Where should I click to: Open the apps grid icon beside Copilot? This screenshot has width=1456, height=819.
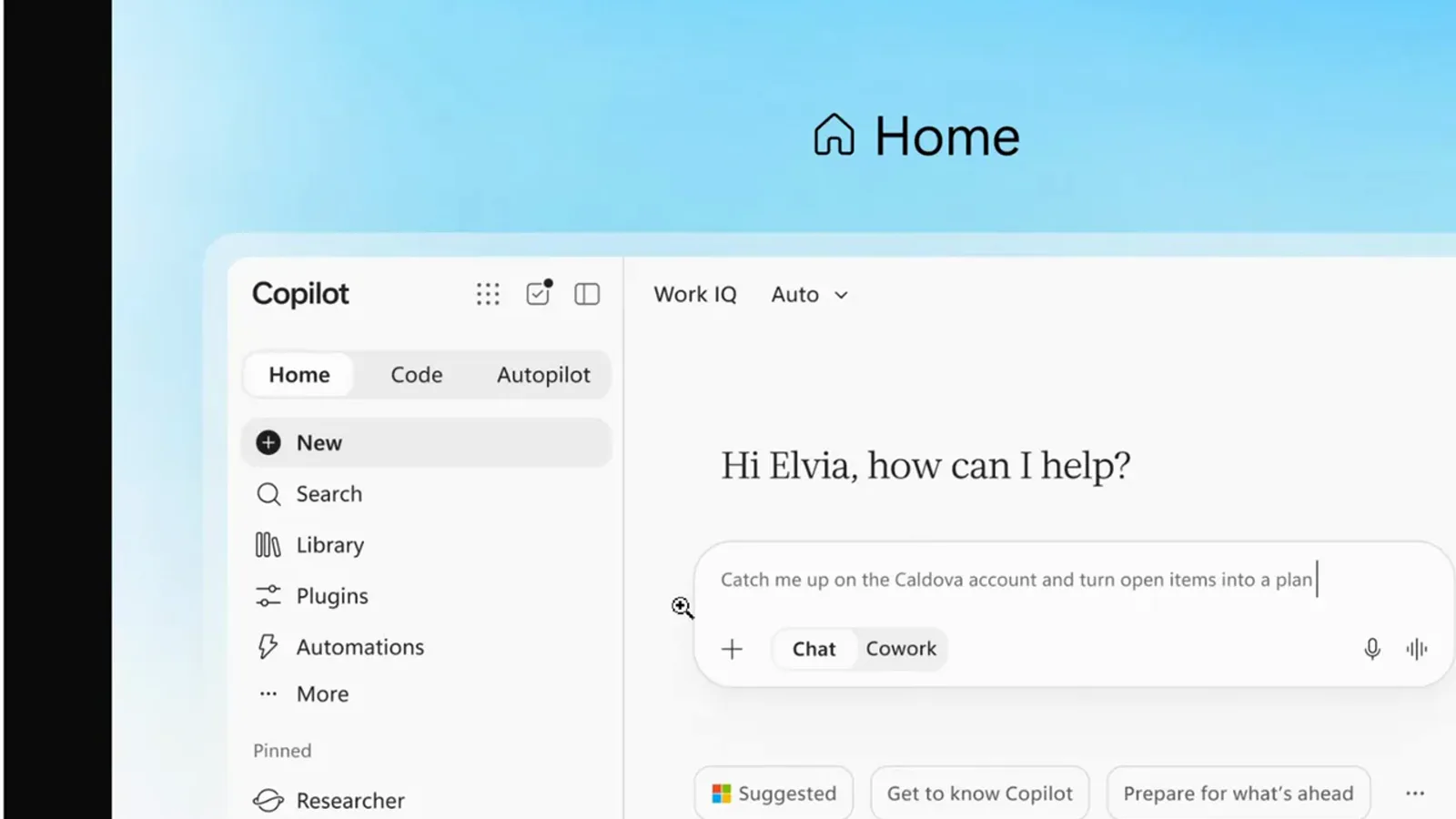click(488, 294)
